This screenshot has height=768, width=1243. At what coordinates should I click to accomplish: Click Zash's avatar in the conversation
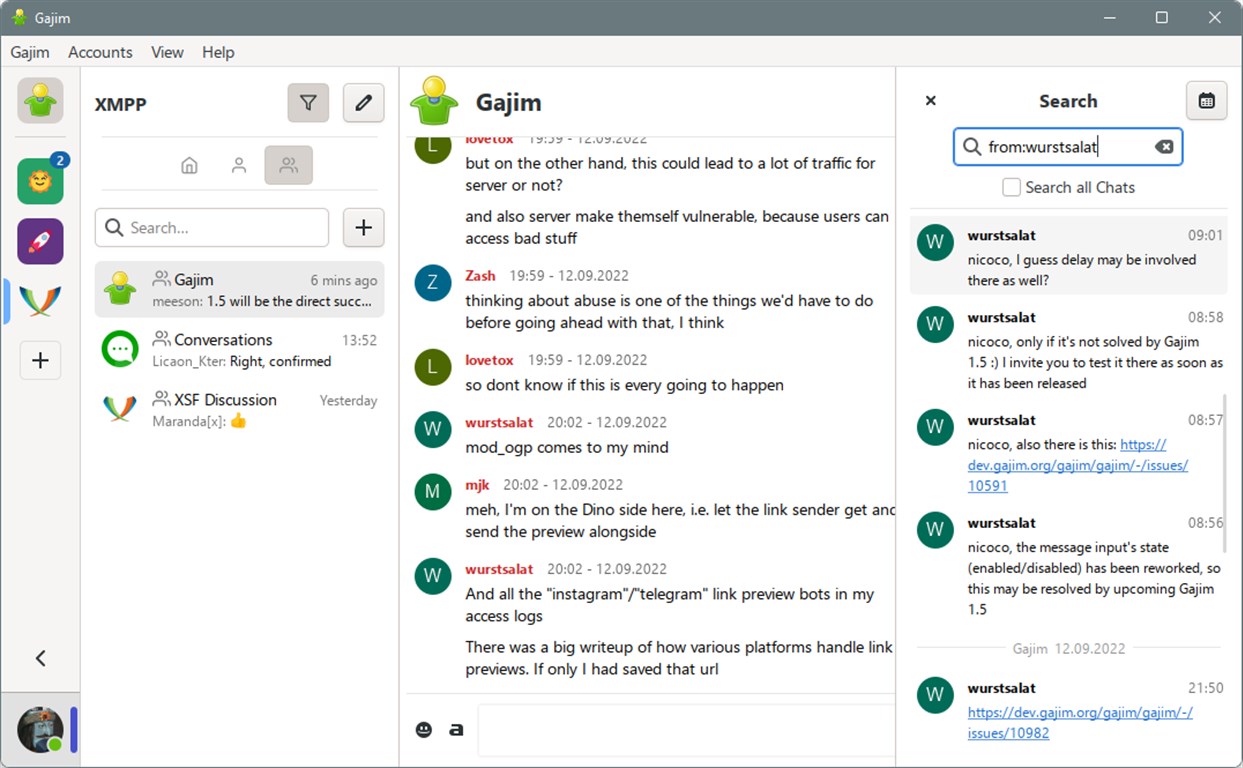433,283
